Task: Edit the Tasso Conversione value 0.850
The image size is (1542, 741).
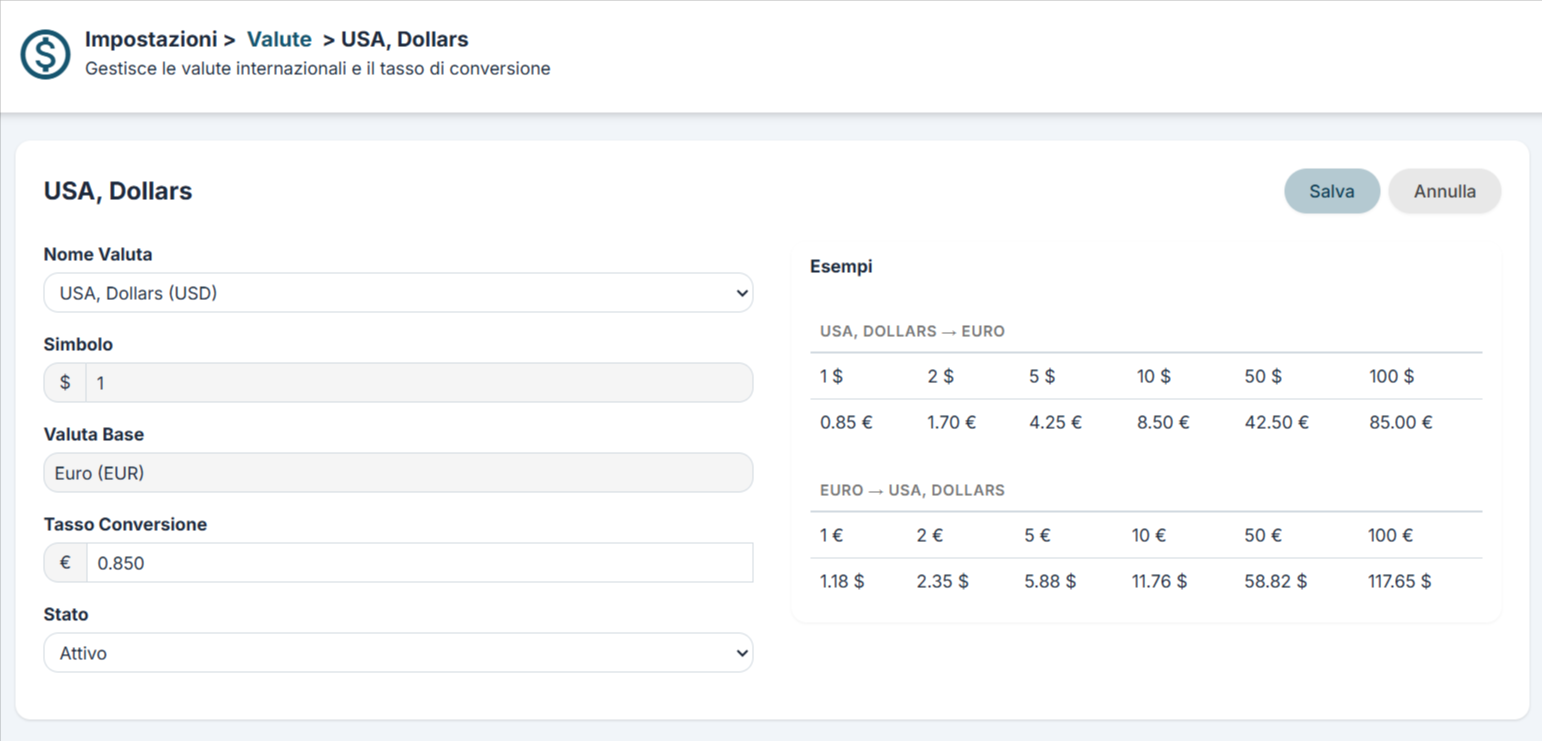Action: pos(419,563)
